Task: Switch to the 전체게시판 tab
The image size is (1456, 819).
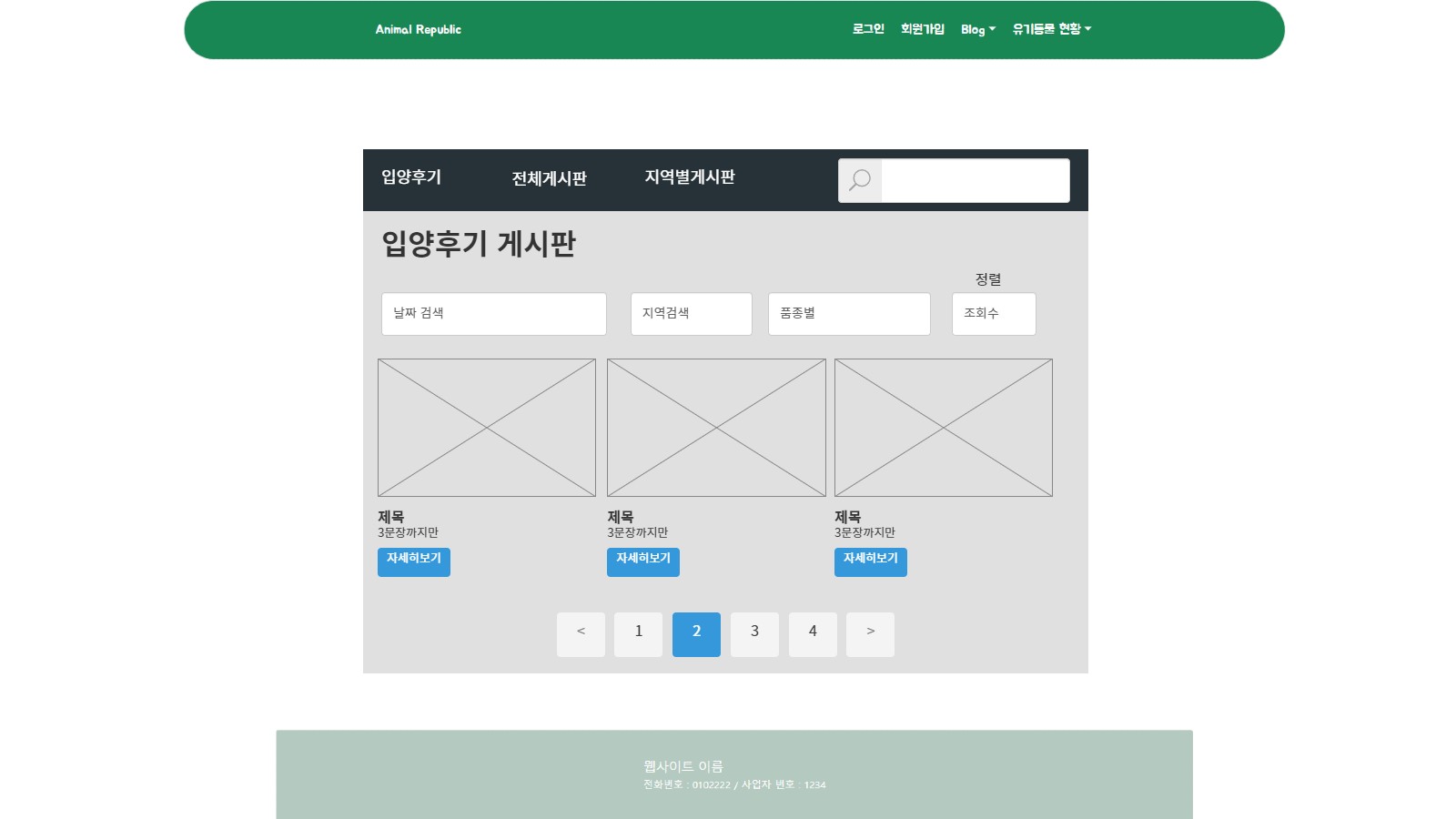Action: [x=549, y=179]
